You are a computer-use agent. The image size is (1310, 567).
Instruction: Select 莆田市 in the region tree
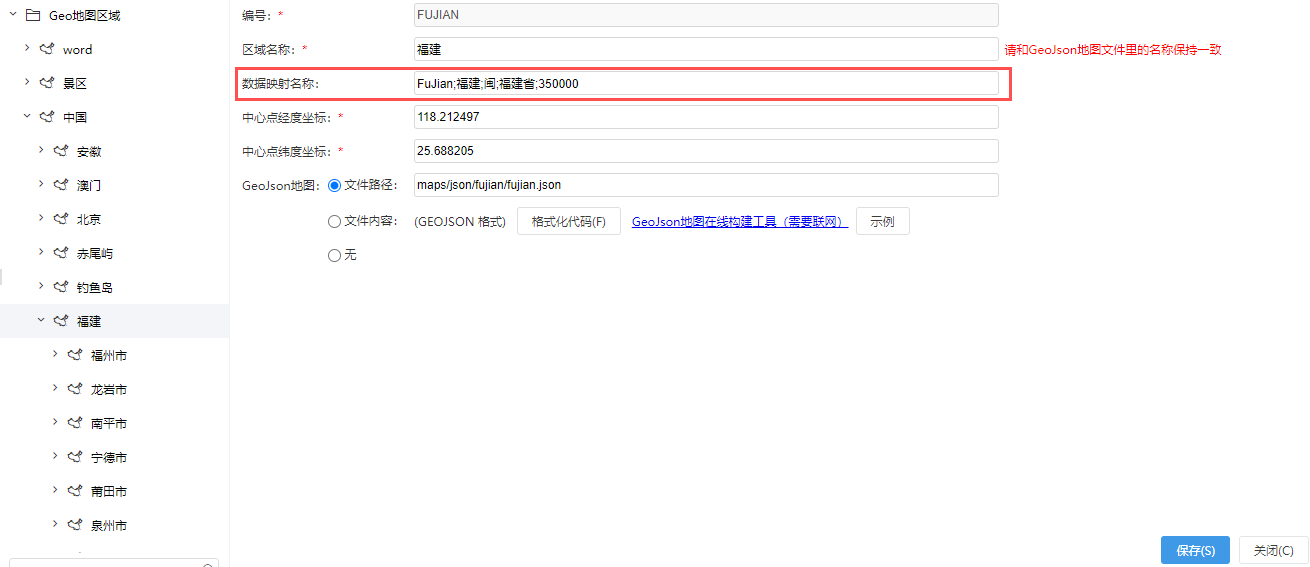pyautogui.click(x=109, y=491)
